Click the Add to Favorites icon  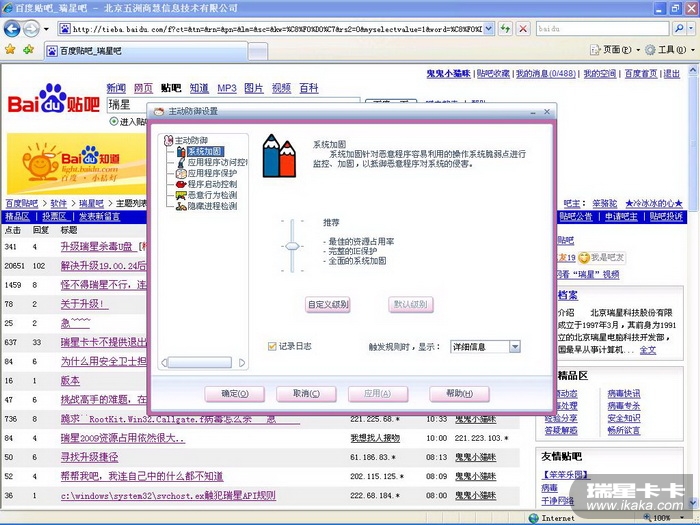[29, 49]
